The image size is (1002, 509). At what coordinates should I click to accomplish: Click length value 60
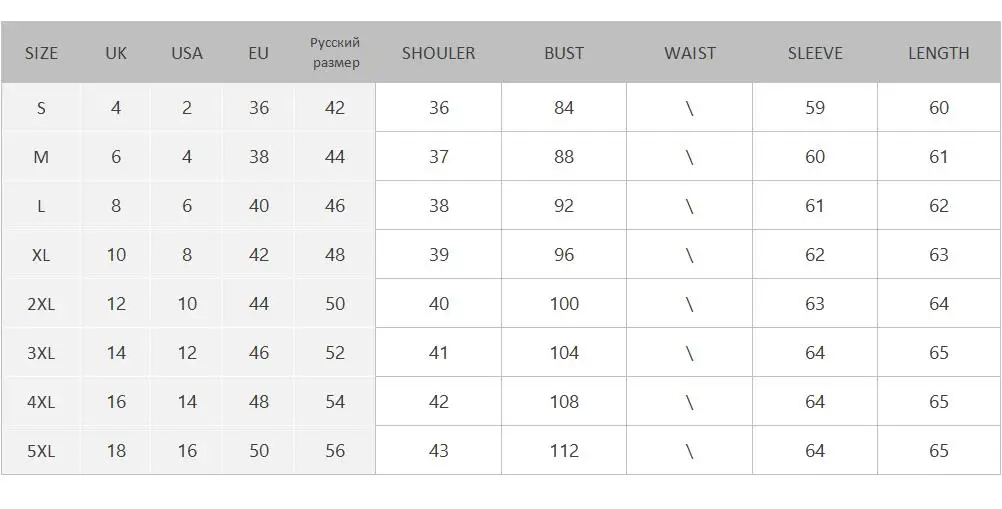point(939,108)
